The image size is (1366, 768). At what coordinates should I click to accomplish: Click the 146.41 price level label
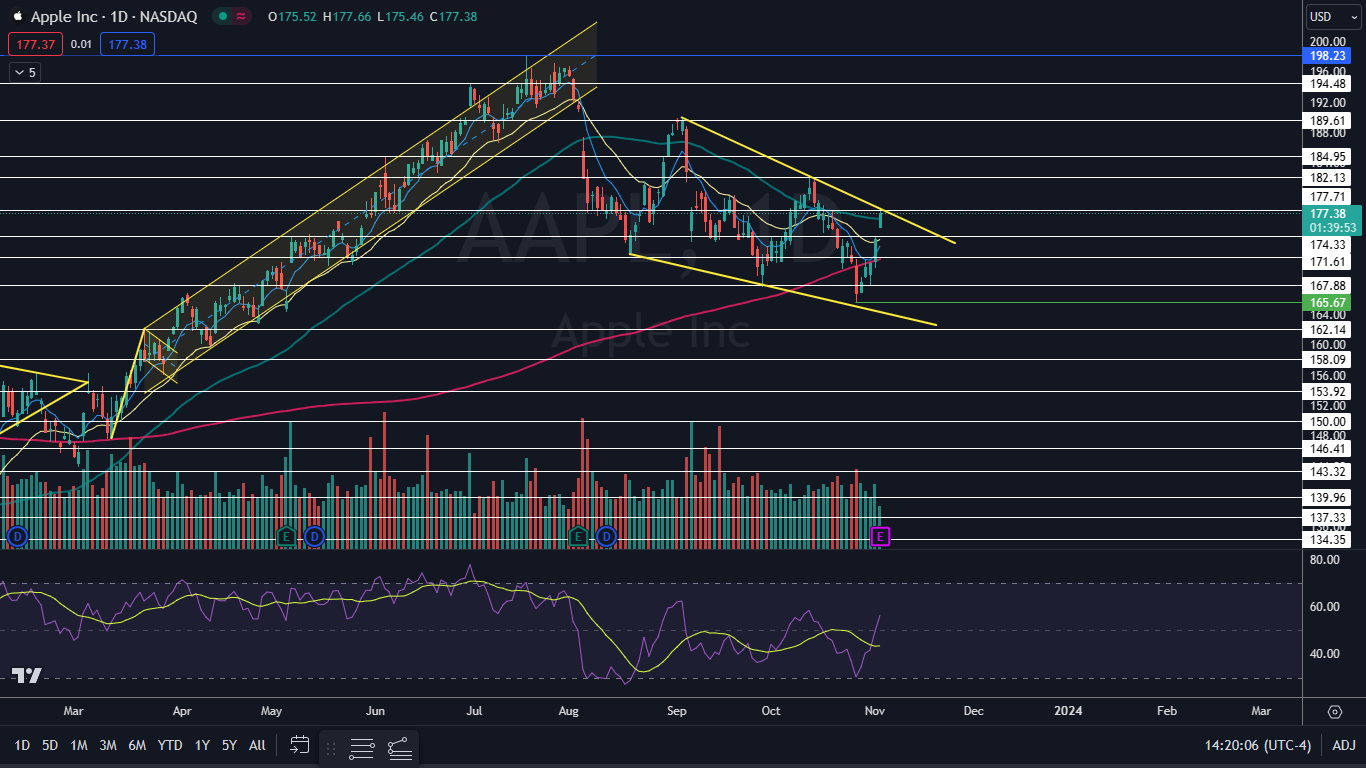coord(1328,451)
